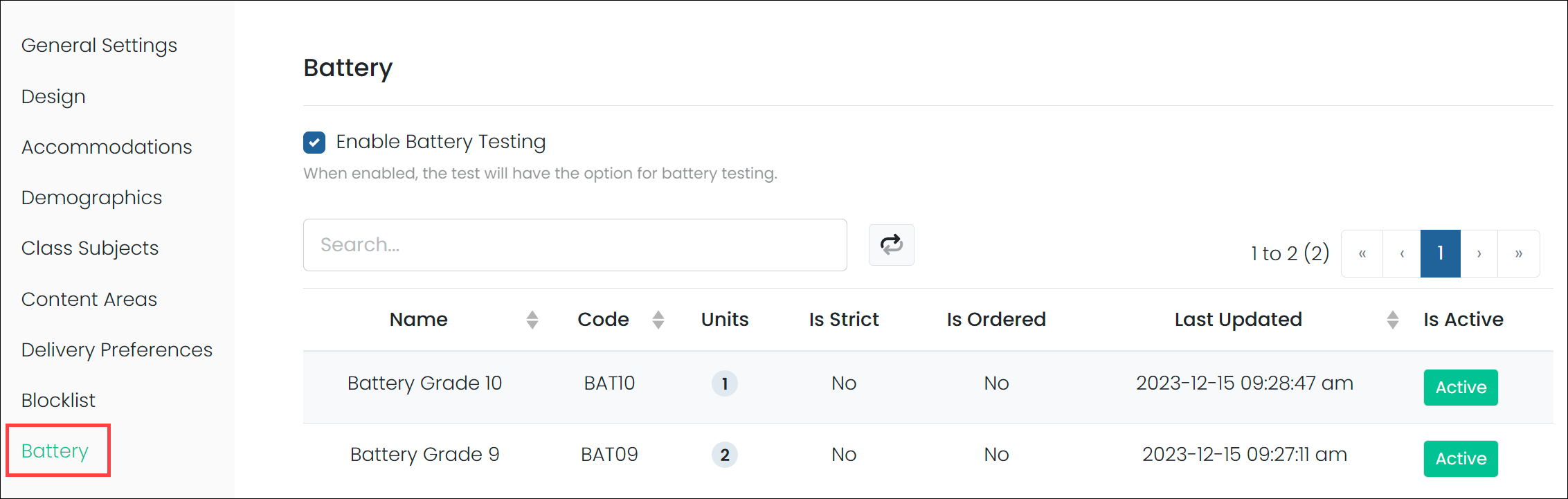The image size is (1568, 499).
Task: Navigate to Delivery Preferences
Action: coord(116,350)
